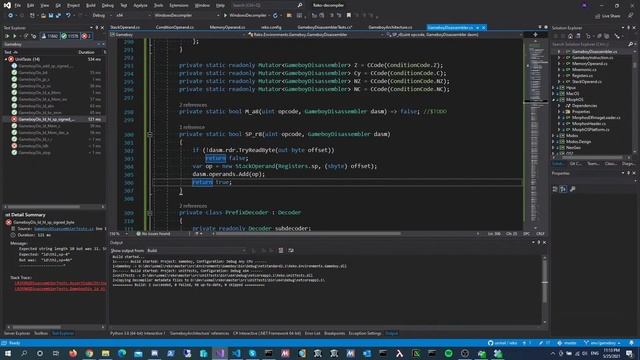
Task: Click second red stack trace link
Action: (x=60, y=289)
